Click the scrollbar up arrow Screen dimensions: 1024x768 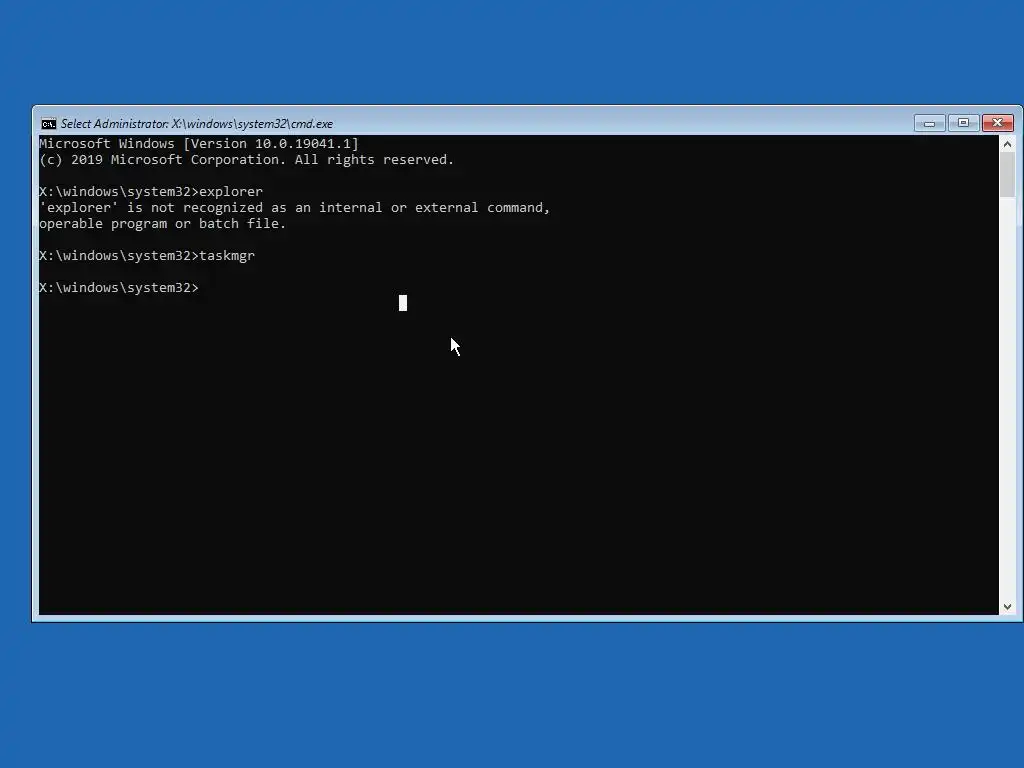tap(1007, 144)
